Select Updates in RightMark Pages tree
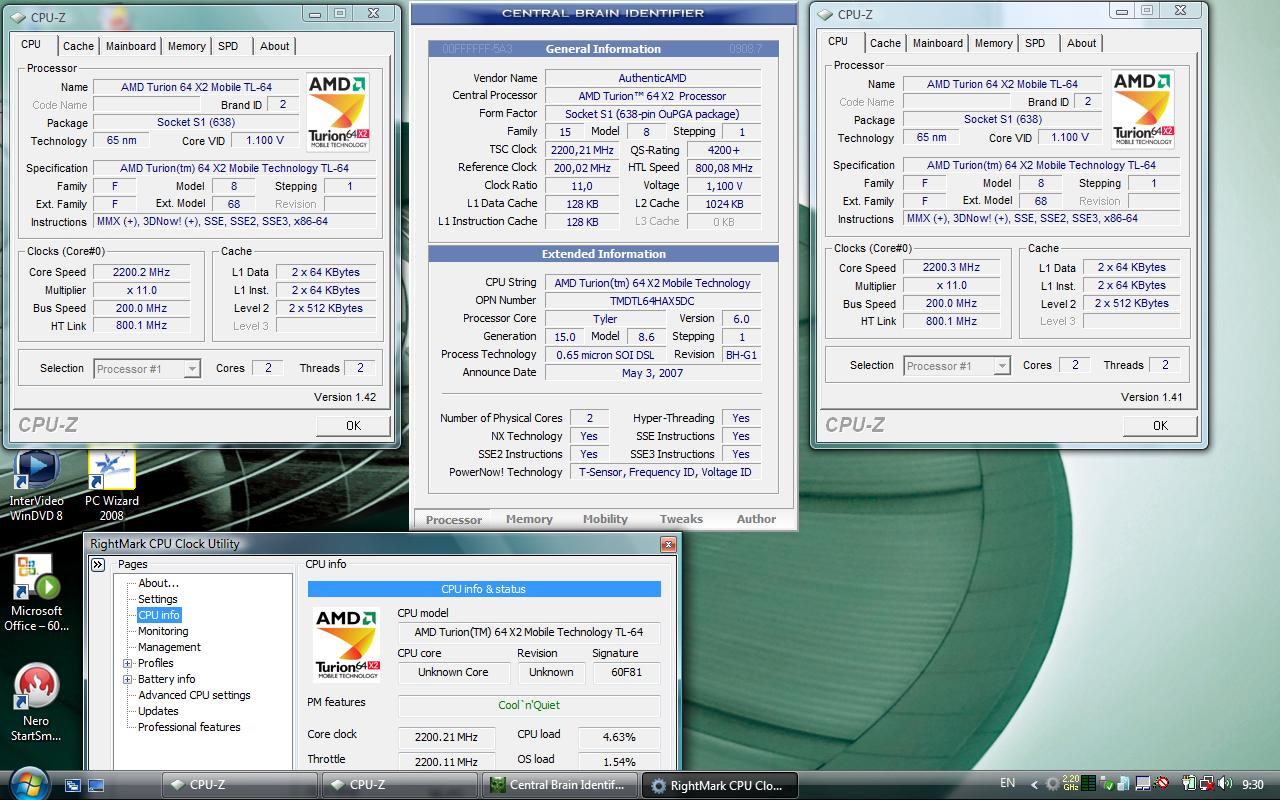The width and height of the screenshot is (1280, 800). [158, 711]
